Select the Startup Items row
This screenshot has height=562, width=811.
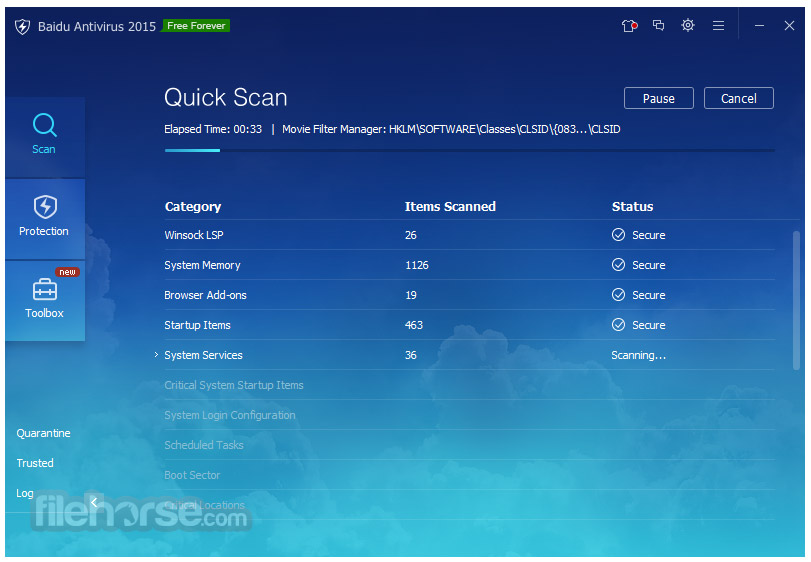pos(470,325)
